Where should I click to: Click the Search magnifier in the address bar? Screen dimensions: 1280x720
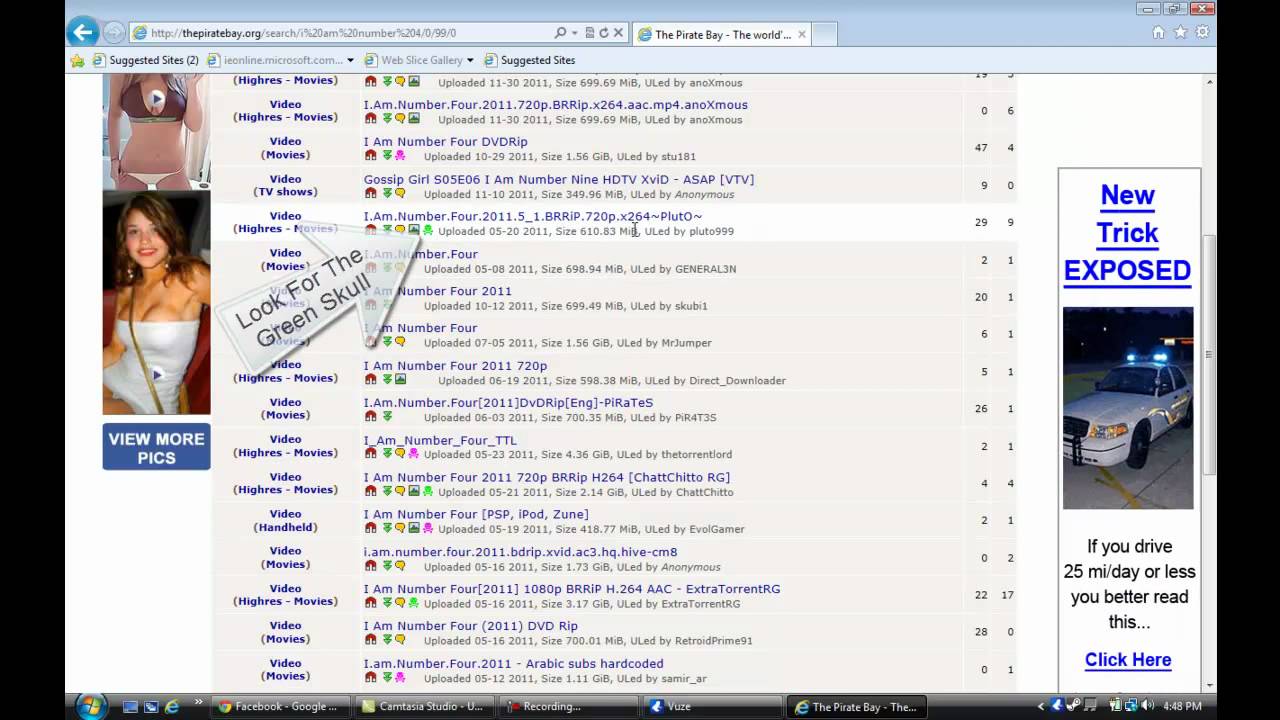560,33
